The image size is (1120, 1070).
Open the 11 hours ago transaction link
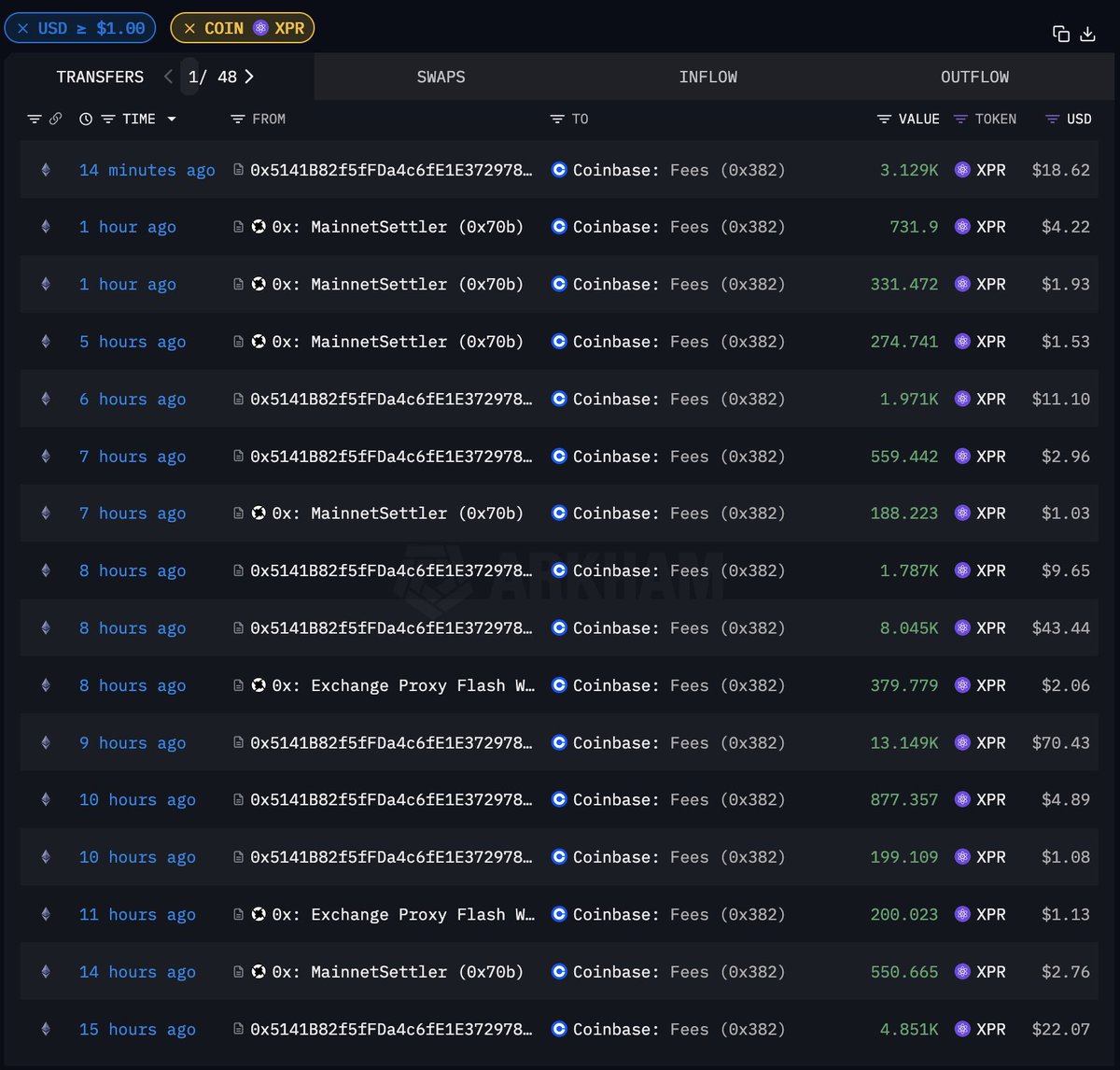[x=137, y=914]
